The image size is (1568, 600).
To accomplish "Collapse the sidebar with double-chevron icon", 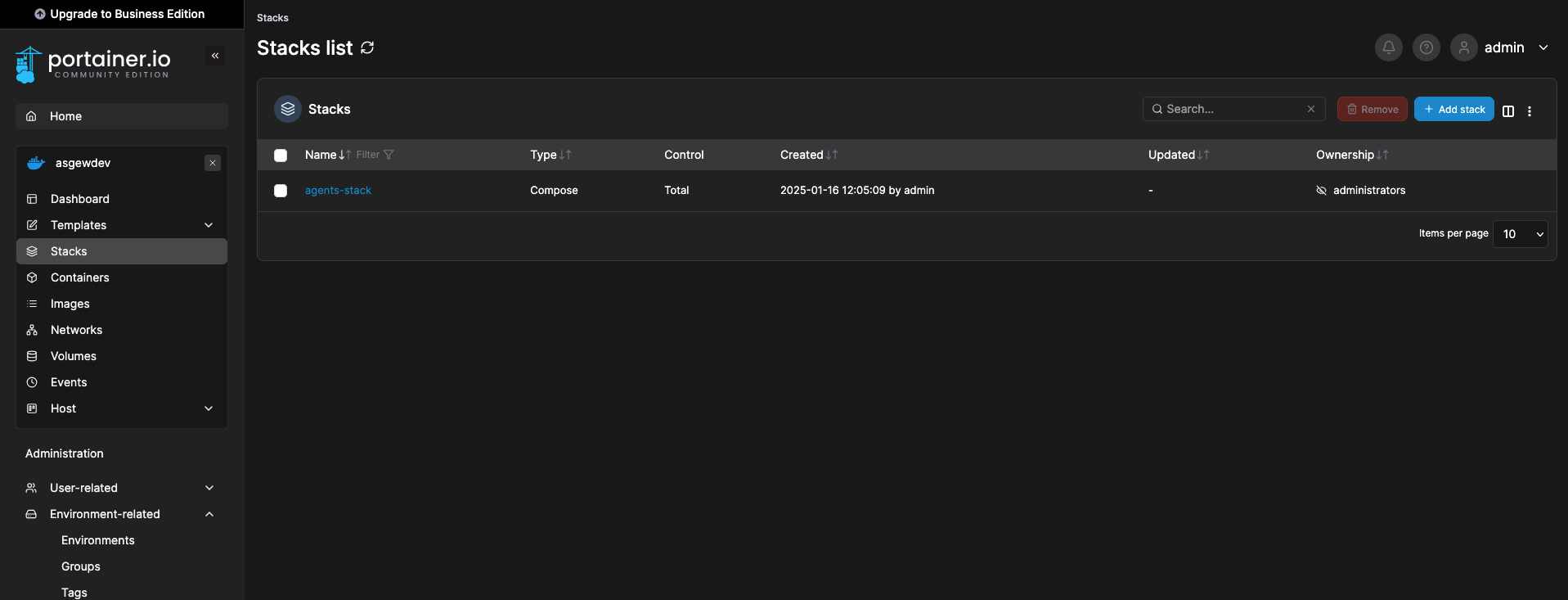I will click(215, 56).
